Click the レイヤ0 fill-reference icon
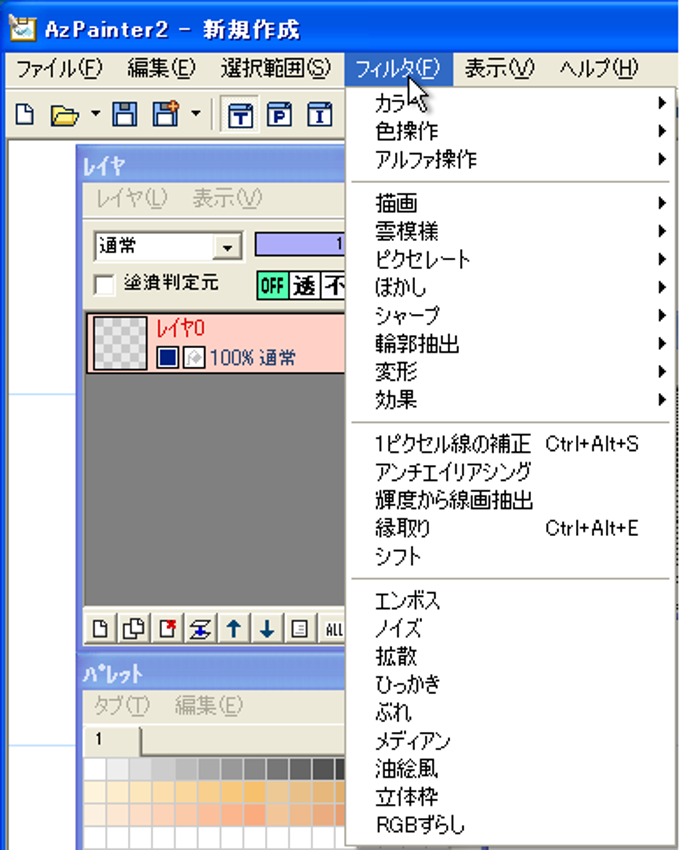Screen dimensions: 680x850 tap(194, 358)
